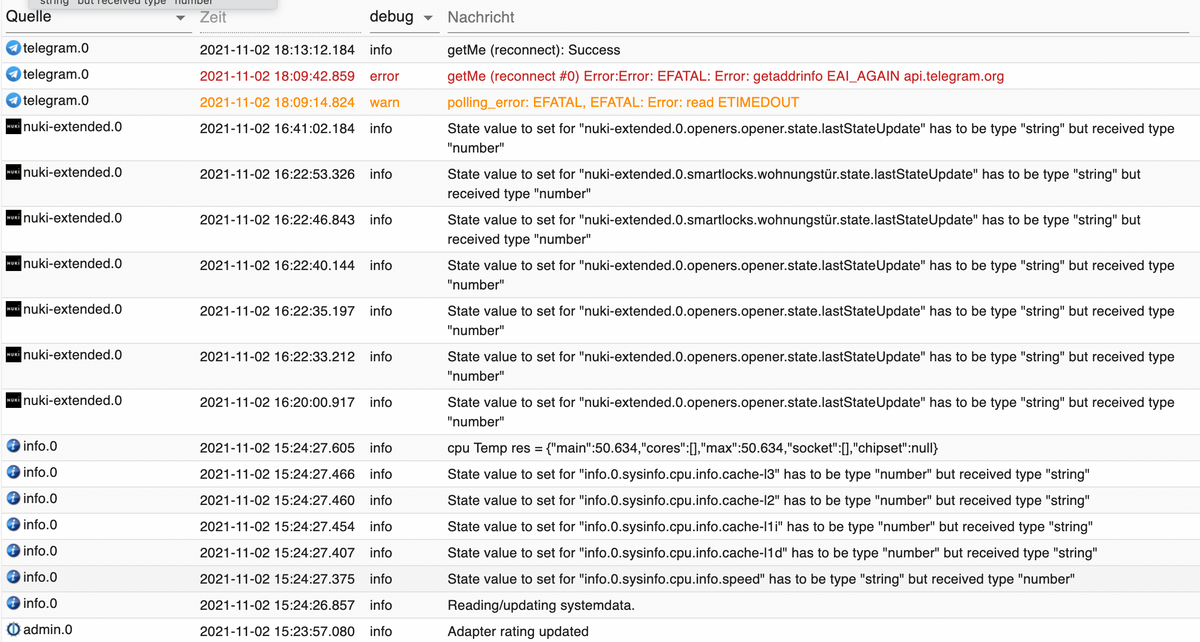The height and width of the screenshot is (642, 1200).
Task: Click the info adapter icon in the 15:24:27.460 row
Action: [x=13, y=498]
